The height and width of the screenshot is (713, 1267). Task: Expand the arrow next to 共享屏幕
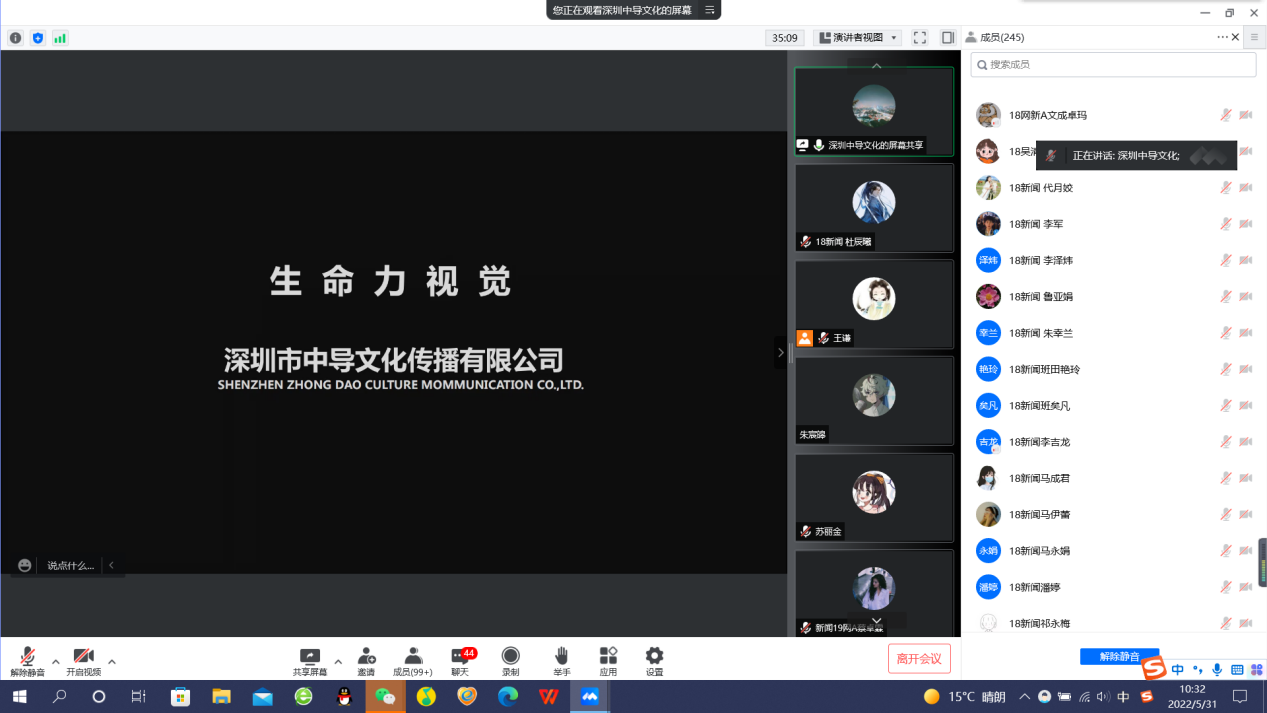[x=338, y=662]
